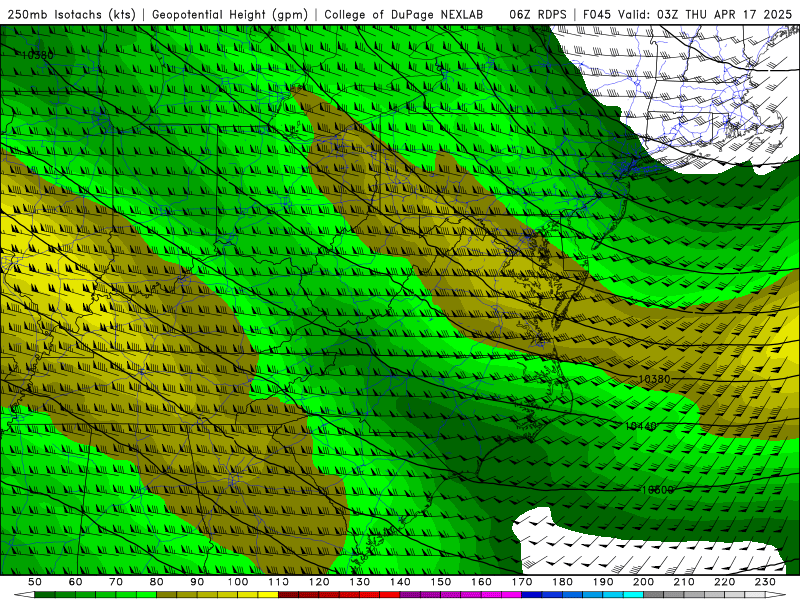Image resolution: width=800 pixels, height=600 pixels.
Task: Click the 'Geopotential Height (gpm)' title text
Action: 230,14
